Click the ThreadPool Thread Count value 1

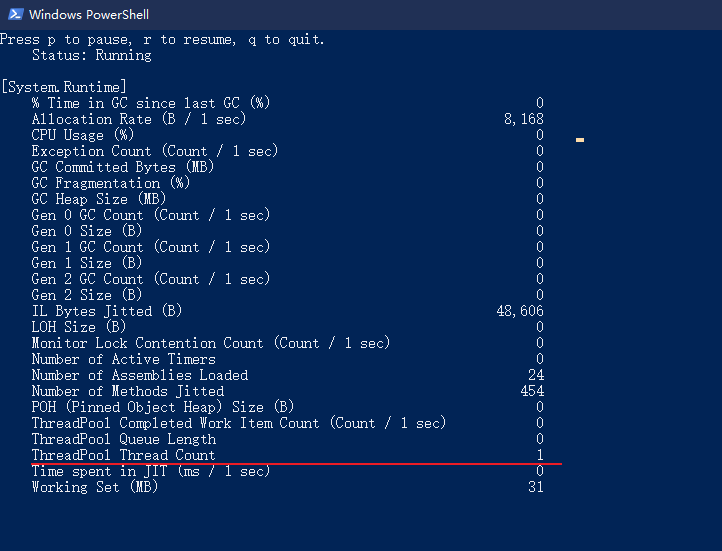540,455
